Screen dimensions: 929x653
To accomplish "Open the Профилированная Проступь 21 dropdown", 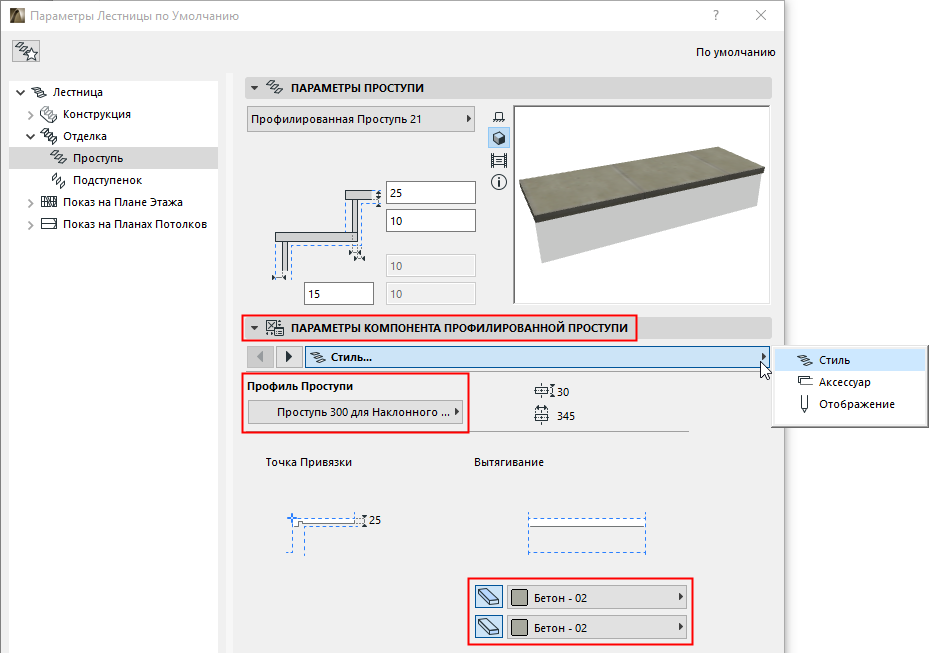I will 360,119.
